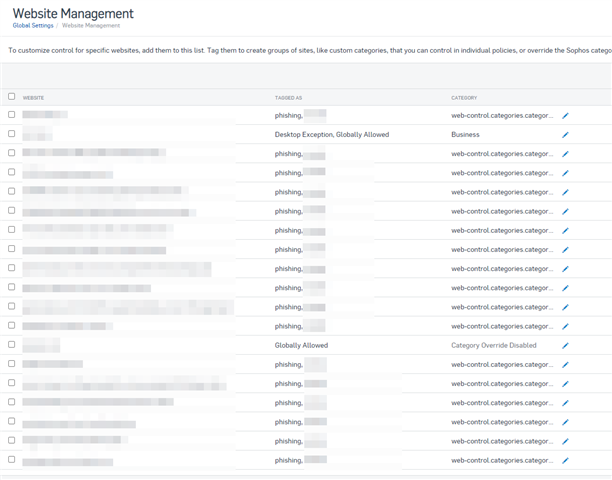The height and width of the screenshot is (480, 612).
Task: Tick the checkbox of the first website row
Action: (12, 114)
